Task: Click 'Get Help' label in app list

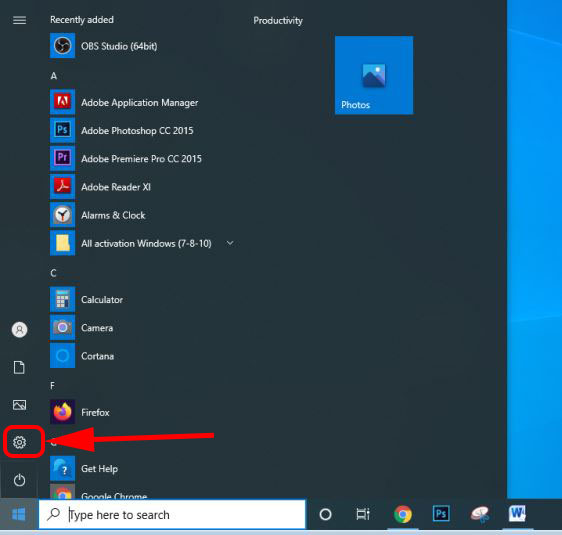Action: [99, 469]
